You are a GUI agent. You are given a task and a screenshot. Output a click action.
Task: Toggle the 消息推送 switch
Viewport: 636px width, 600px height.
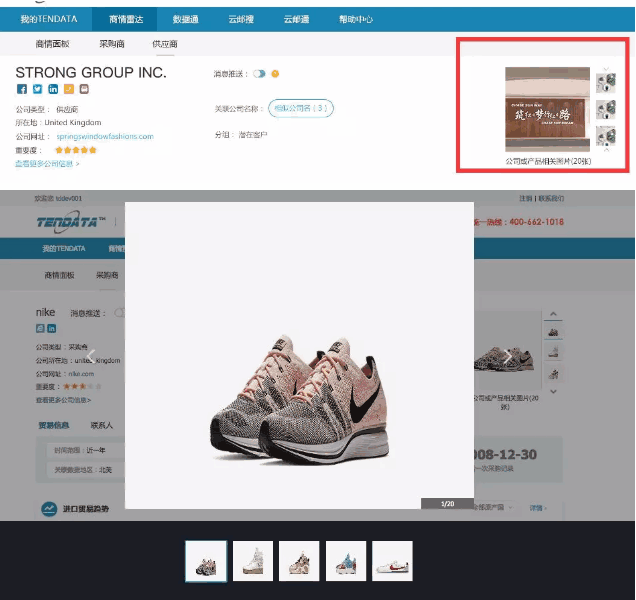click(x=260, y=74)
